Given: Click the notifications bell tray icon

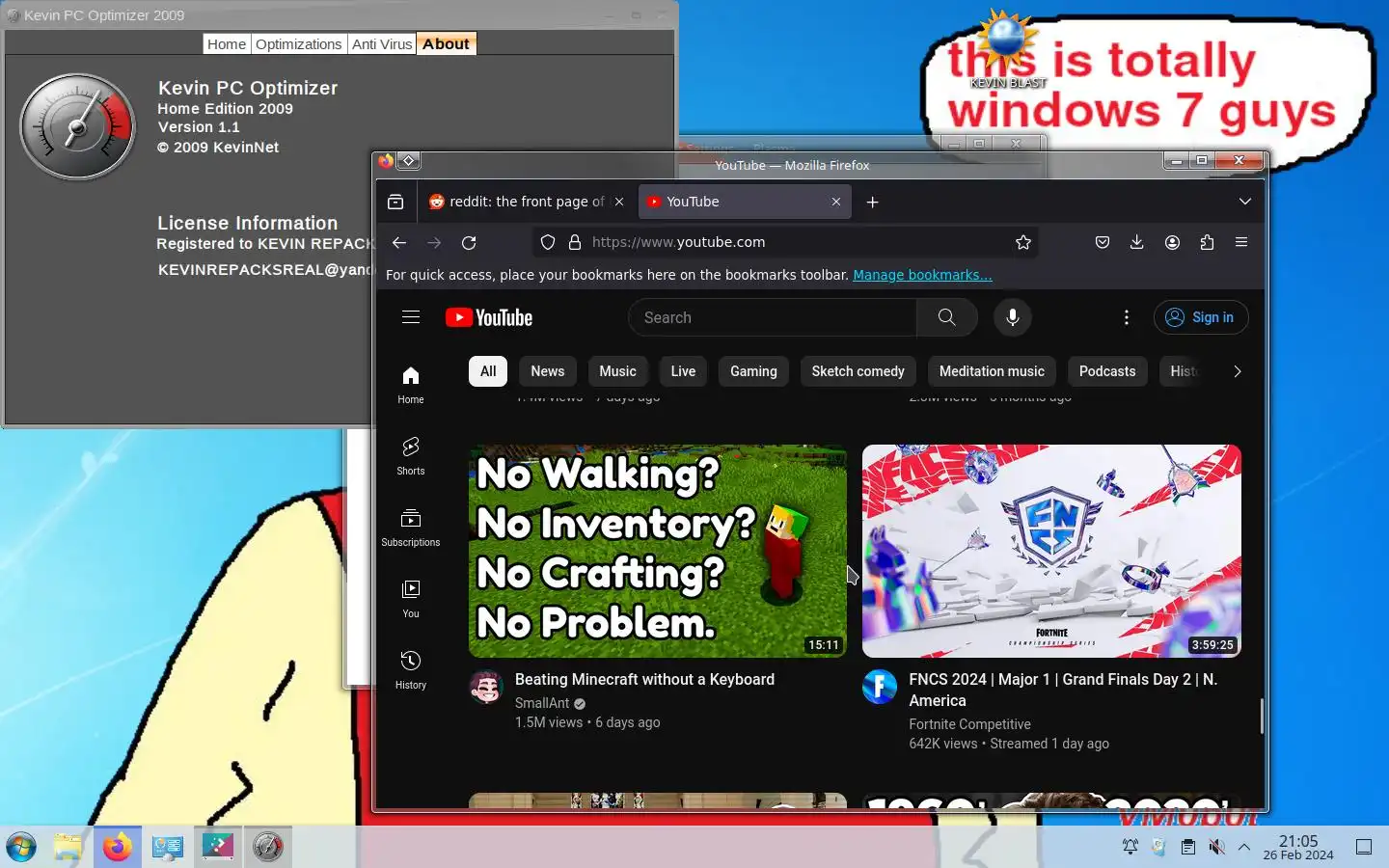Looking at the screenshot, I should (1130, 848).
